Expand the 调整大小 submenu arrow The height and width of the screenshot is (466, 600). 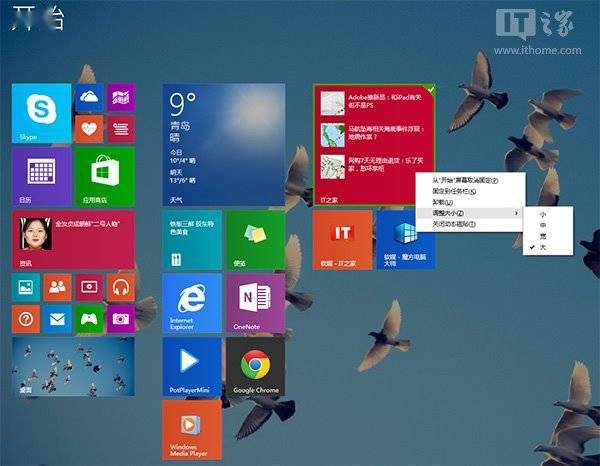click(517, 213)
